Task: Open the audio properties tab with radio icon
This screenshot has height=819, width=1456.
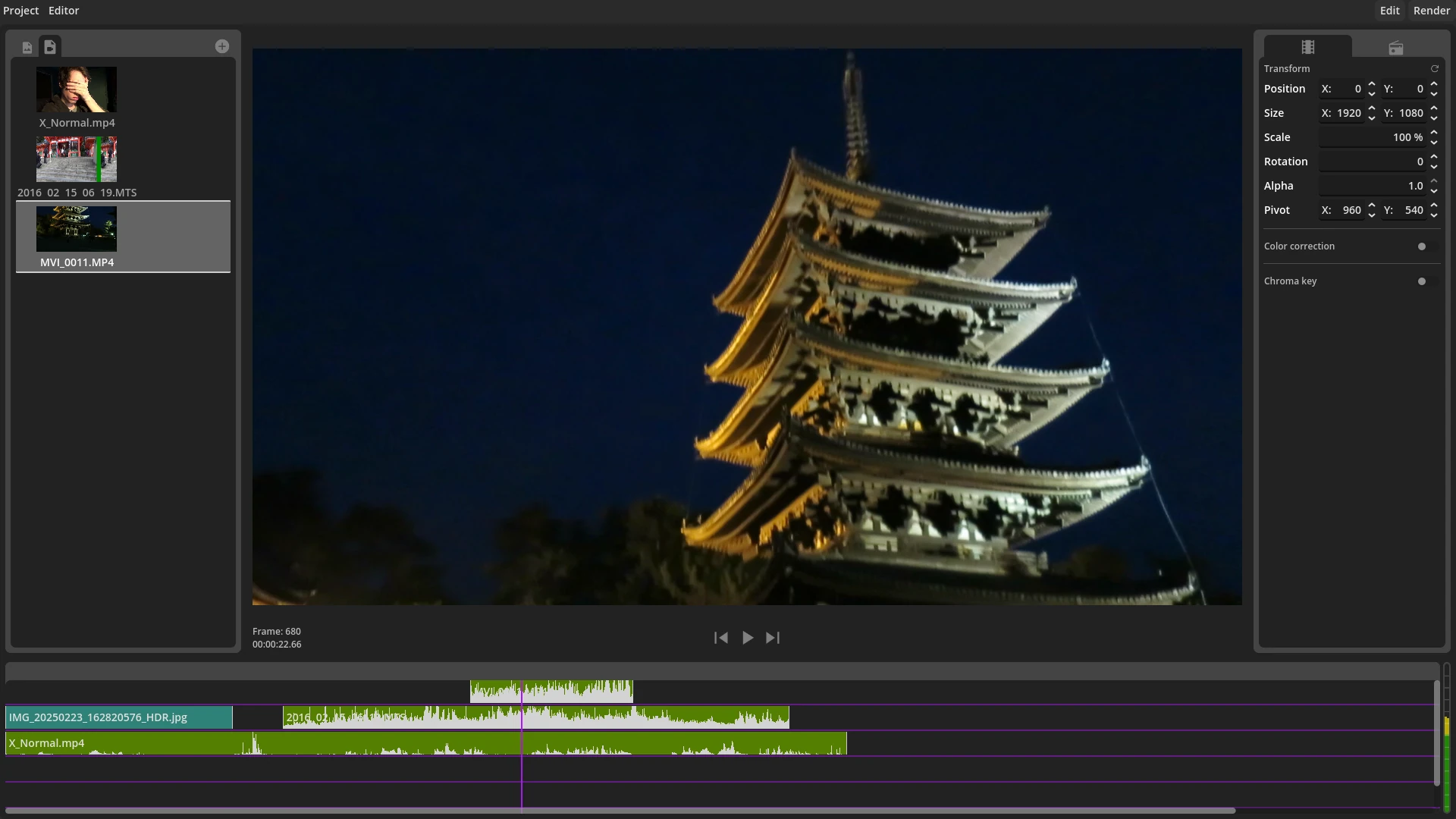Action: pyautogui.click(x=1396, y=47)
